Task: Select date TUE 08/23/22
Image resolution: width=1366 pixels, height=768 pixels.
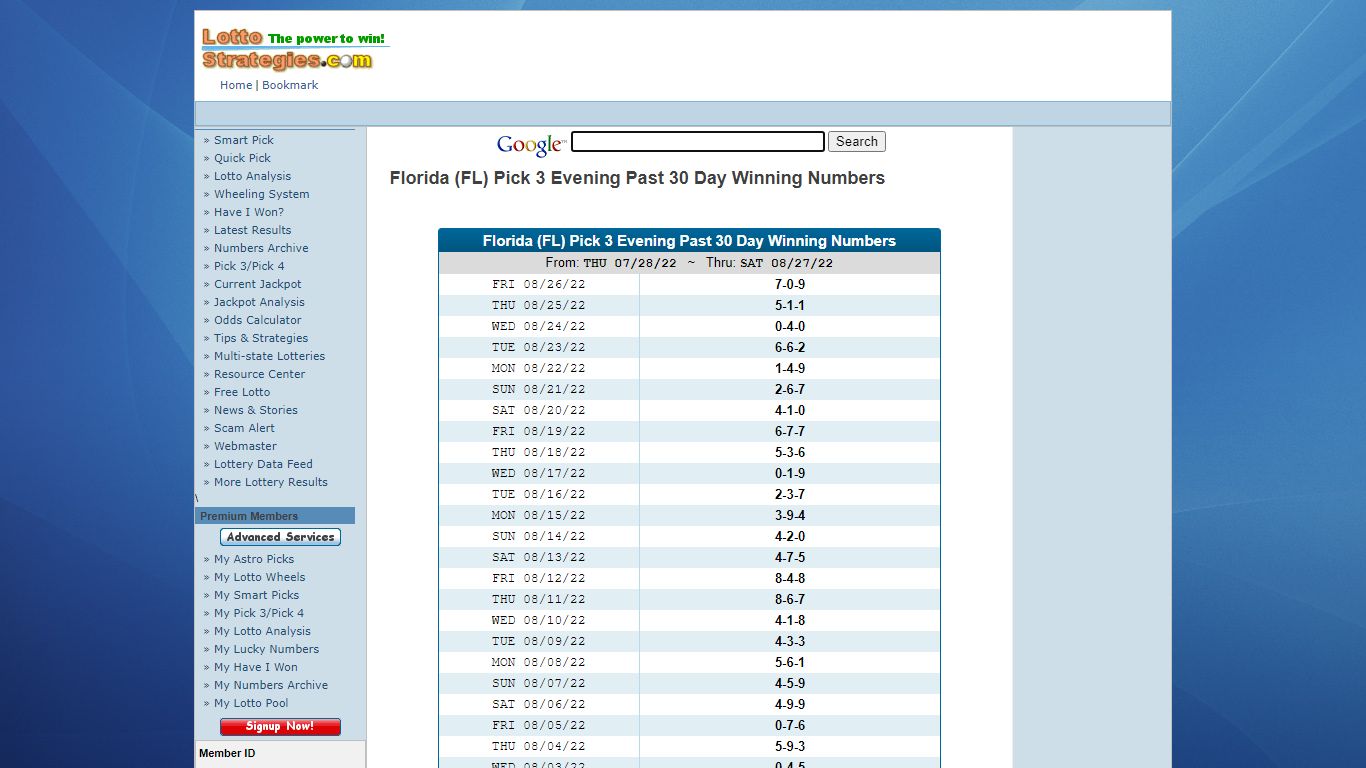Action: [539, 347]
